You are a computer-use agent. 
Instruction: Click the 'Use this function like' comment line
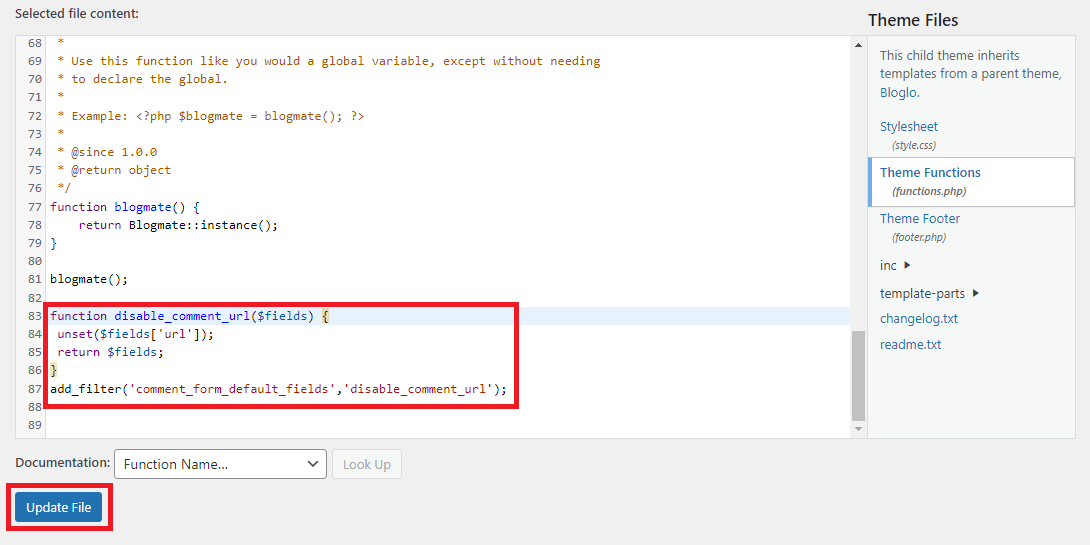pyautogui.click(x=329, y=61)
